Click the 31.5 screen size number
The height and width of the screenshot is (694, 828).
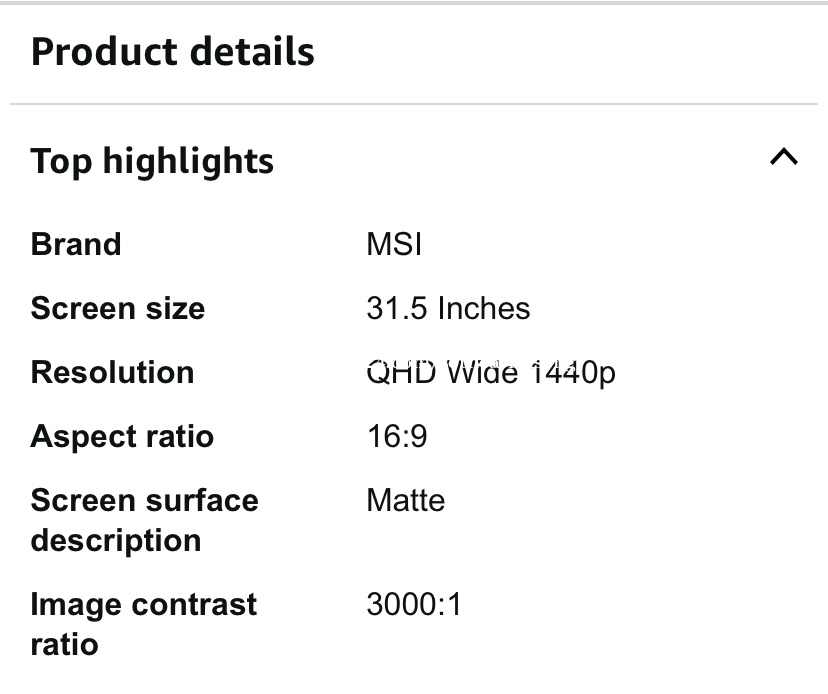(x=391, y=308)
